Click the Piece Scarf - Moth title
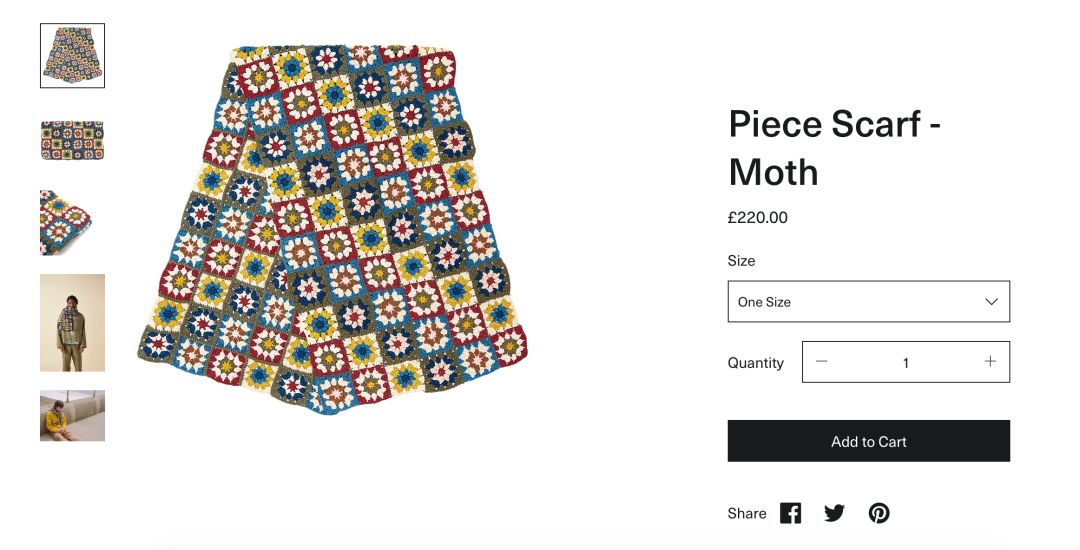 click(x=834, y=148)
